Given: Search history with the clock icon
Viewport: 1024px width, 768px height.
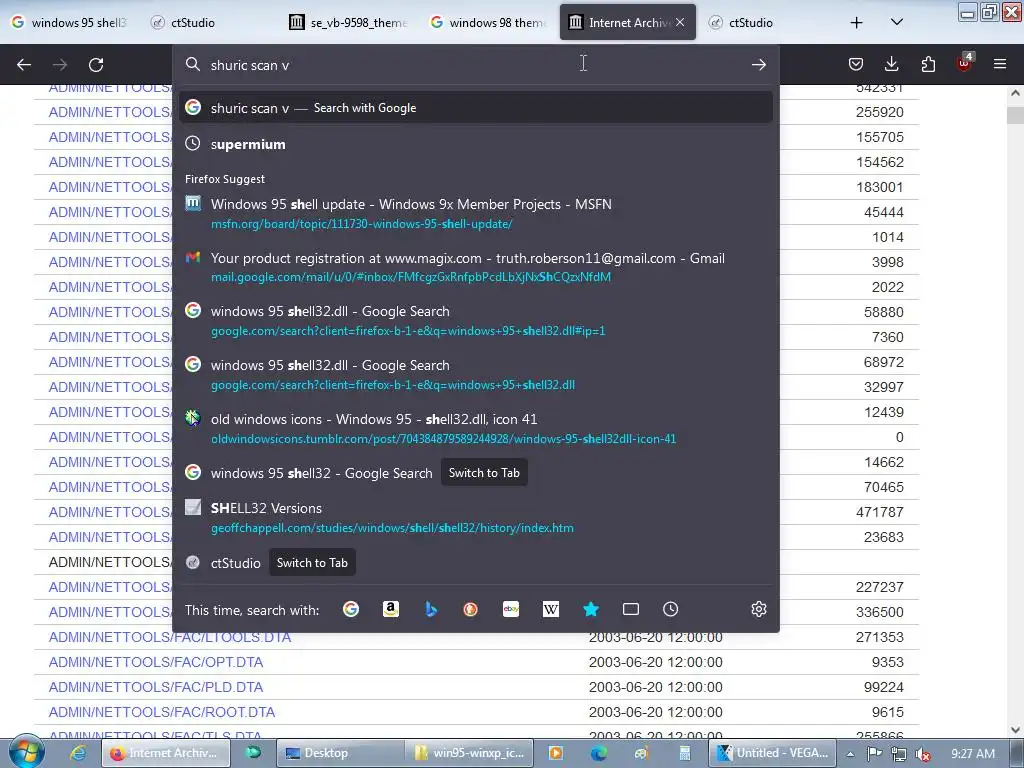Looking at the screenshot, I should [671, 609].
